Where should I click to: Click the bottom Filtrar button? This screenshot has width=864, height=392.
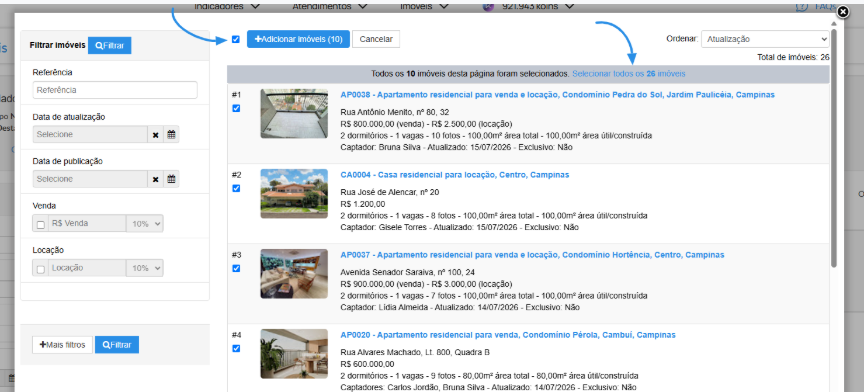tap(117, 345)
